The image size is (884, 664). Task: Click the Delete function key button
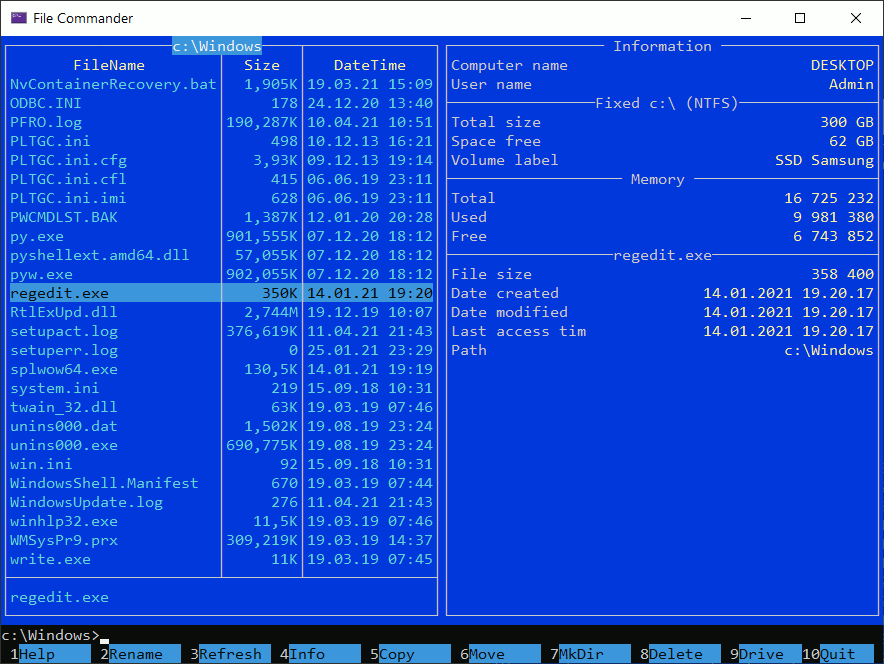point(680,654)
